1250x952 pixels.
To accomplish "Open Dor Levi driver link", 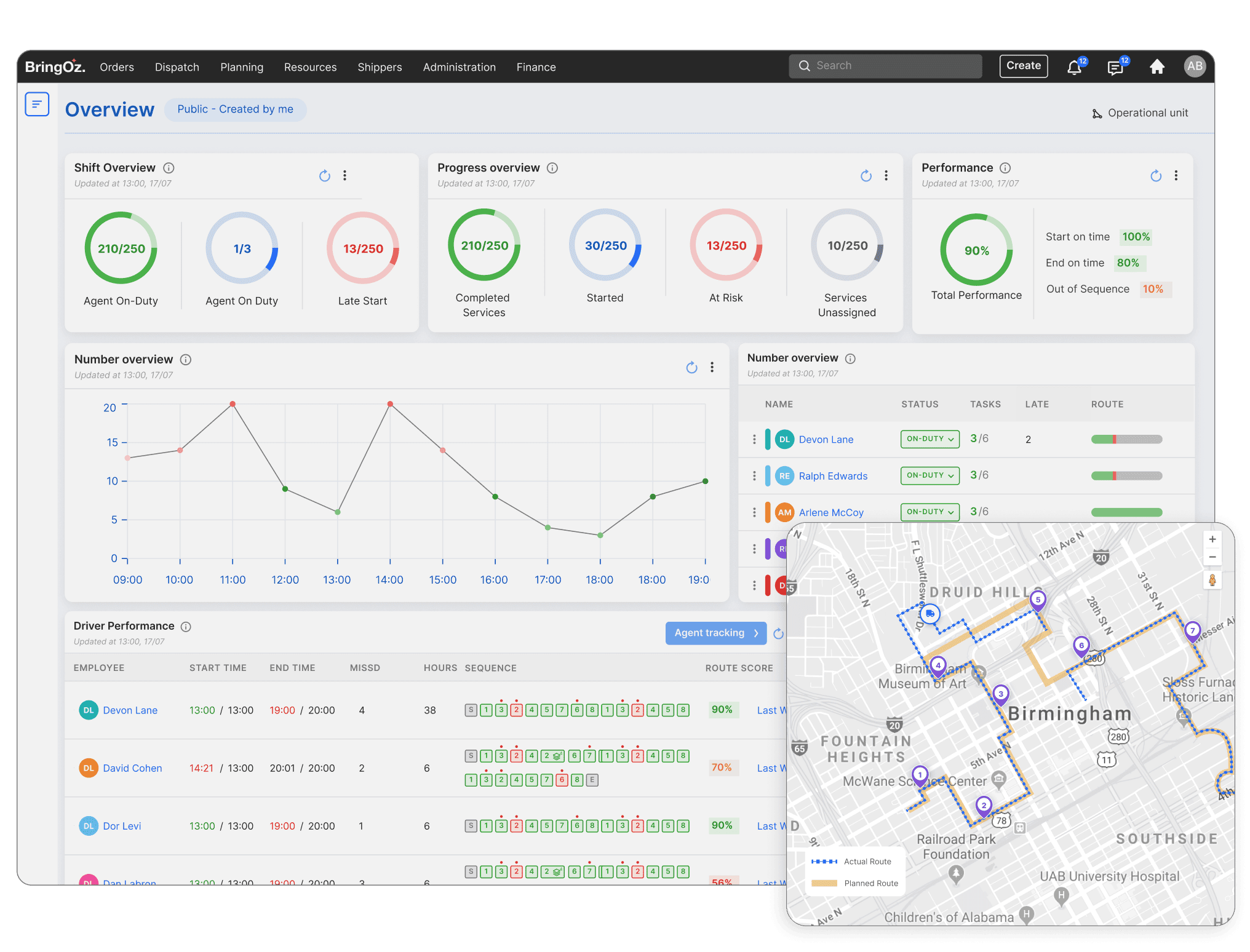I will tap(122, 826).
